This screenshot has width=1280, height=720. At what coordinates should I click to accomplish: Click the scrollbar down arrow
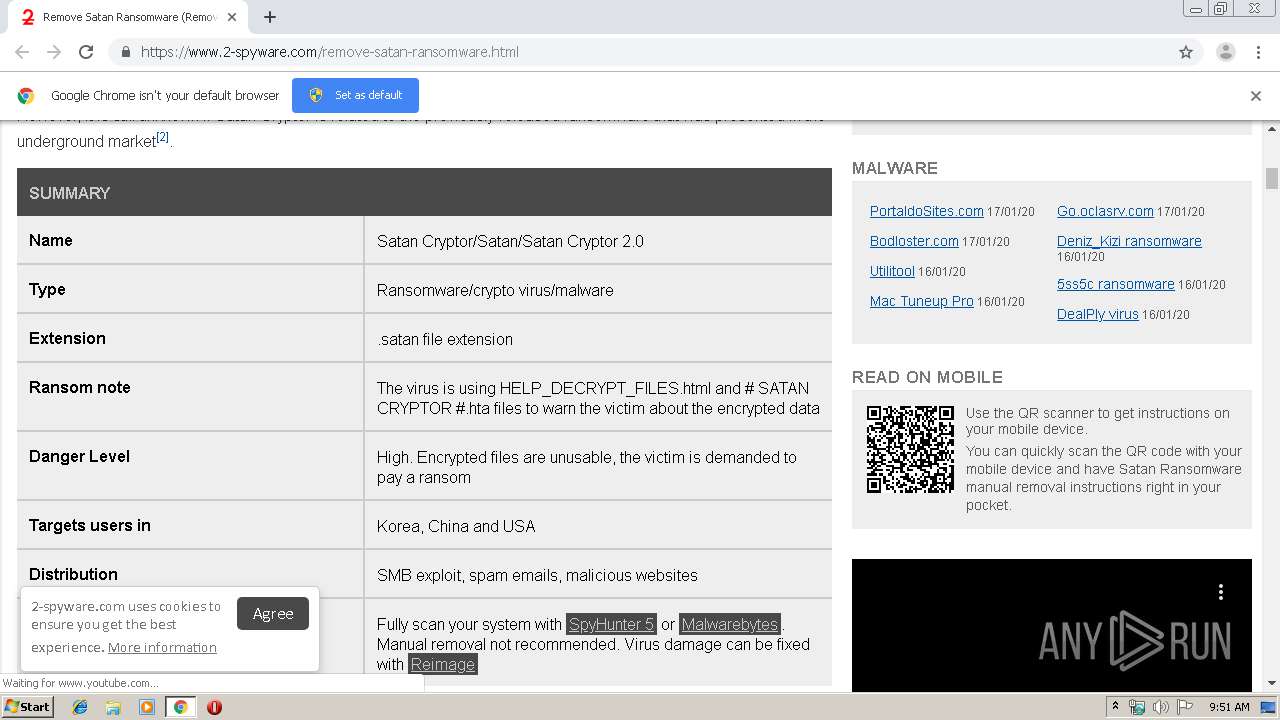tap(1272, 683)
